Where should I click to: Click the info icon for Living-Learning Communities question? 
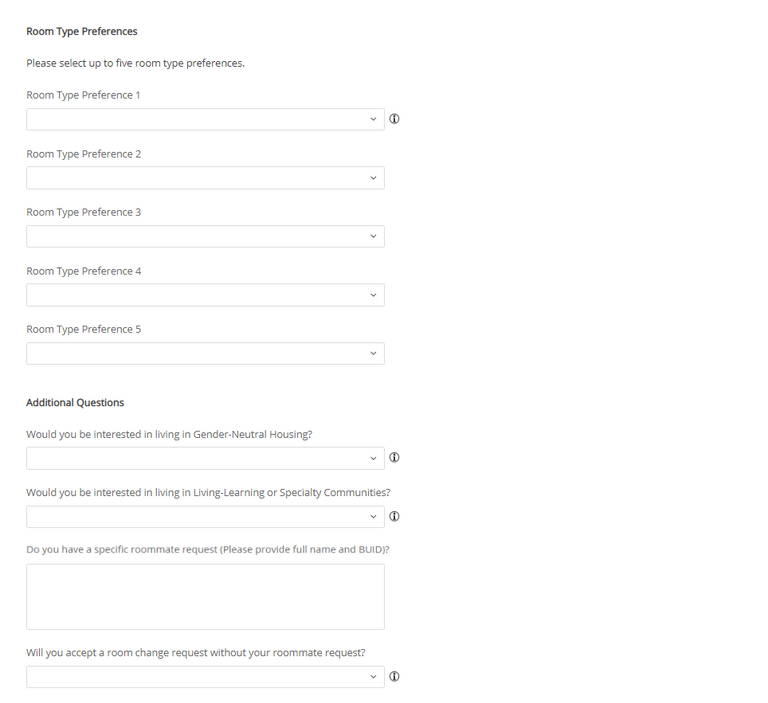pyautogui.click(x=394, y=517)
